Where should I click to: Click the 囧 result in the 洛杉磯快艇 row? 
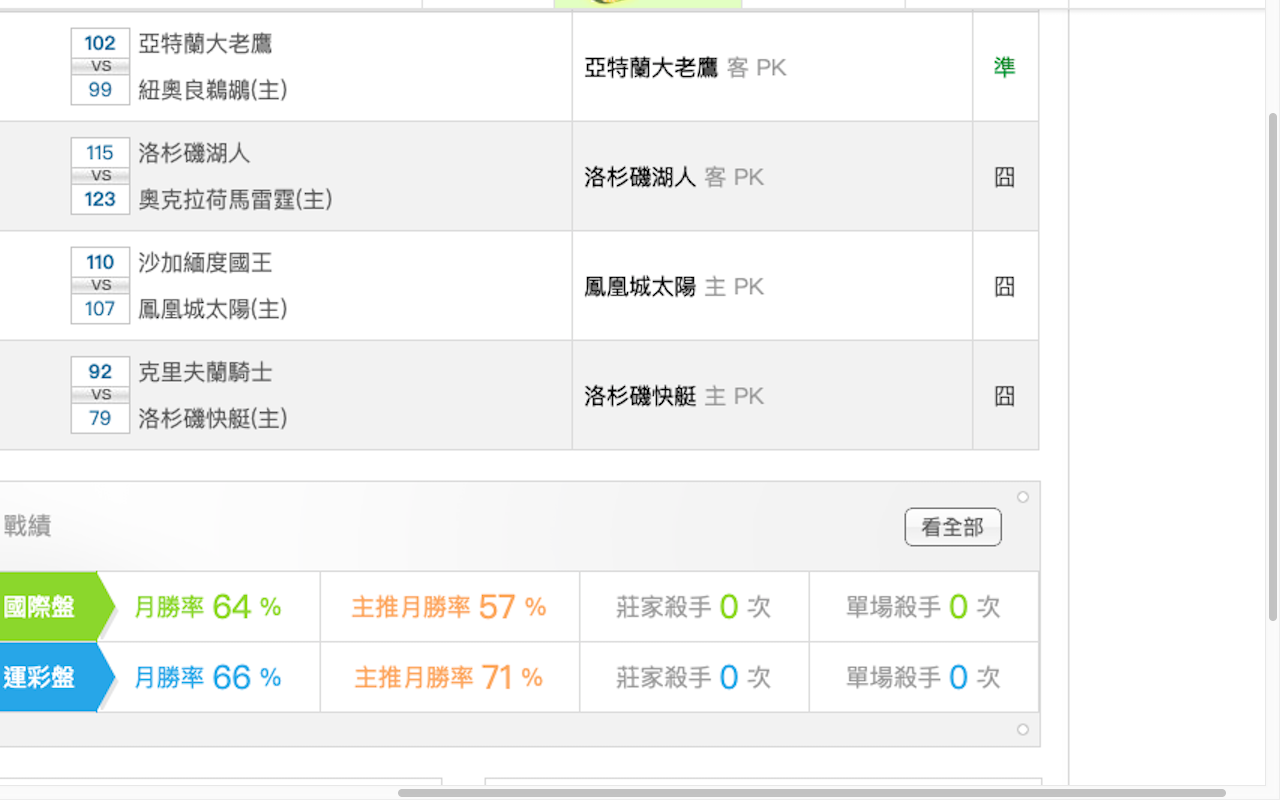coord(1004,396)
